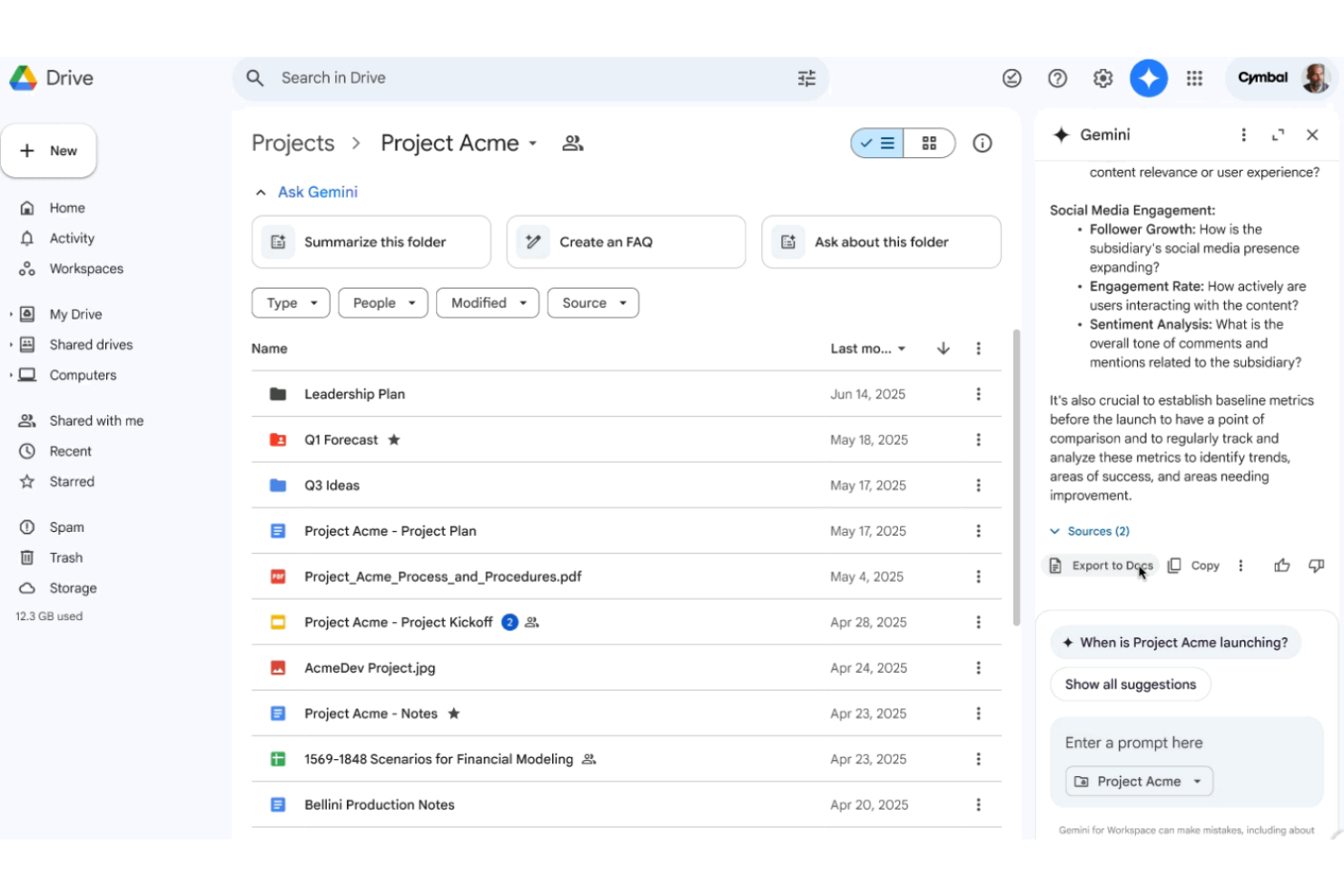Unstar the Project Acme - Notes file

pos(453,713)
